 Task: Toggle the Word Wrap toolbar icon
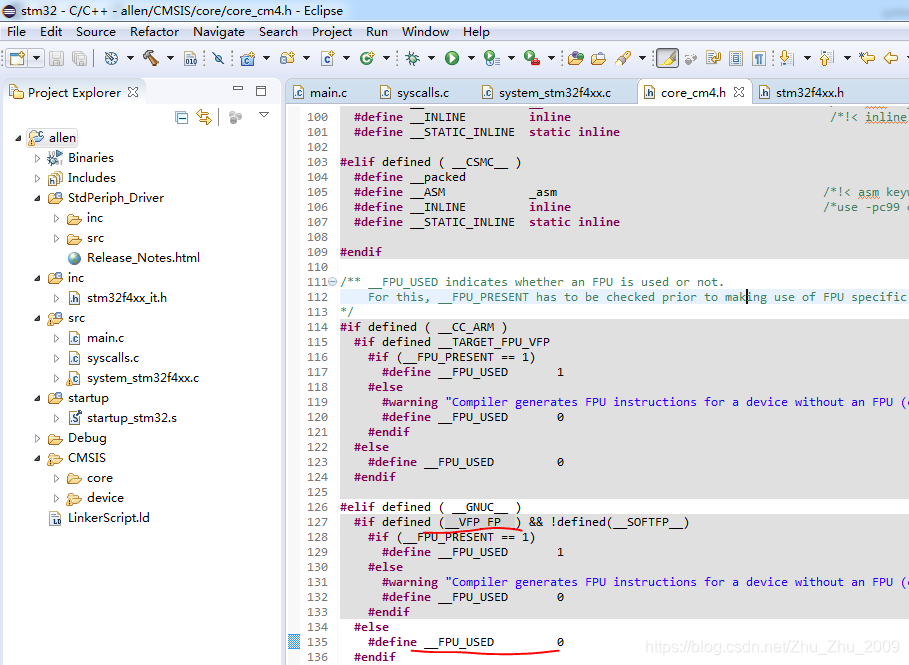point(713,58)
